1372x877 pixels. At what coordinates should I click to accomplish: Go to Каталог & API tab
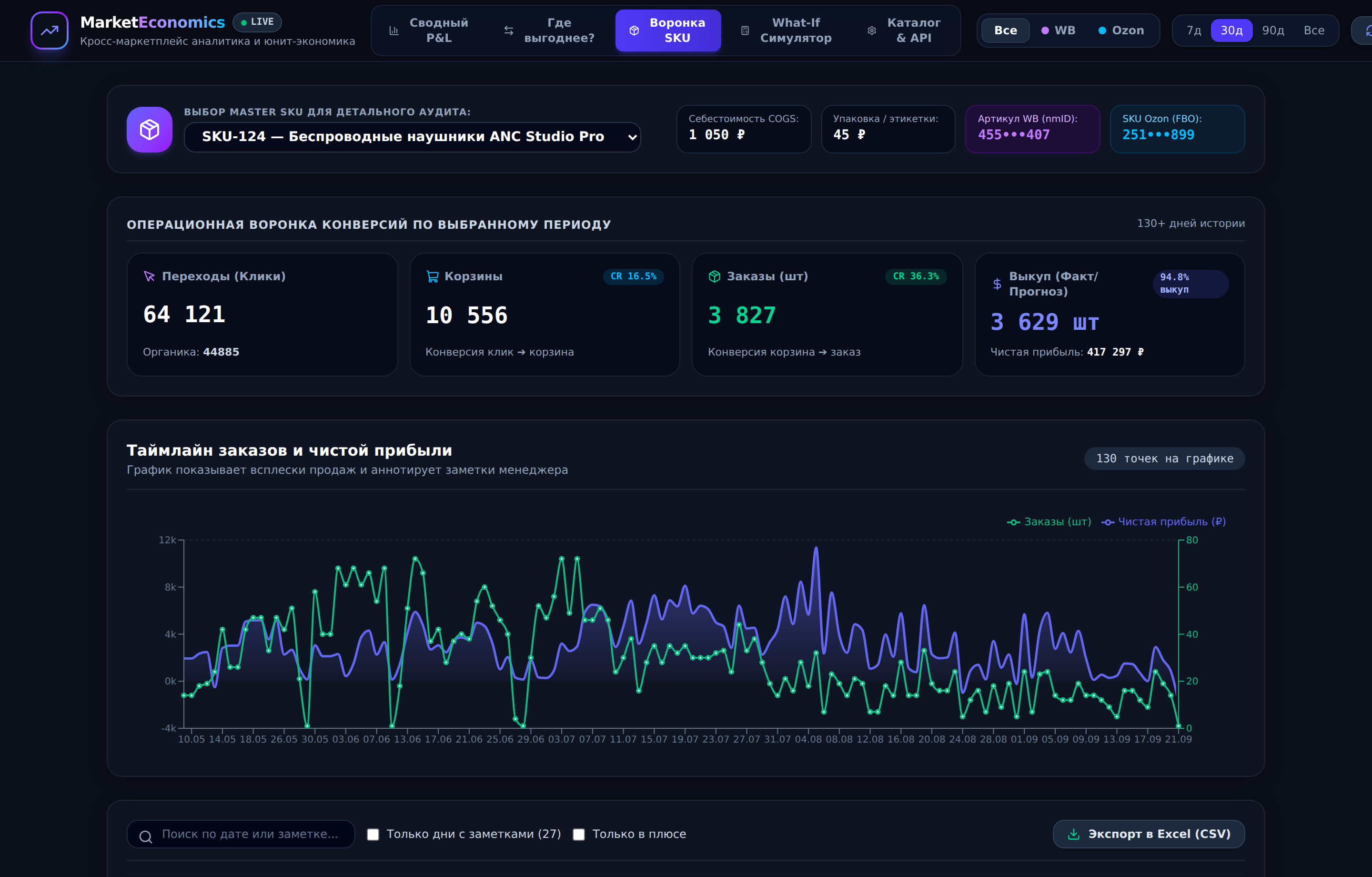(904, 30)
